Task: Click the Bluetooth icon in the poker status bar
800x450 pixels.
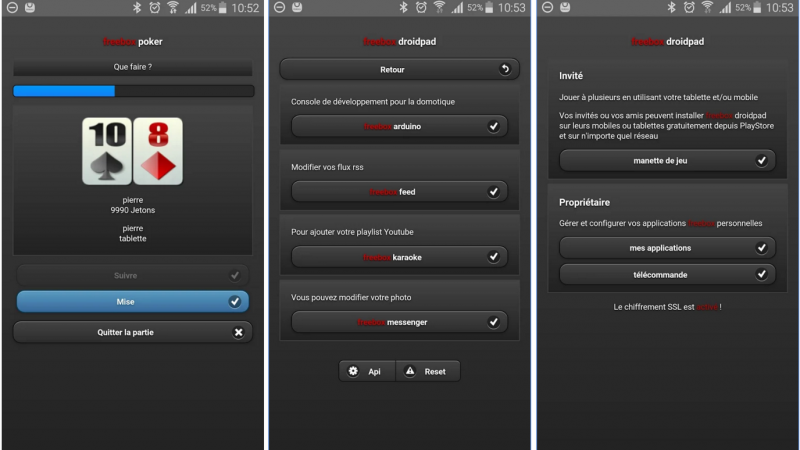Action: click(136, 8)
